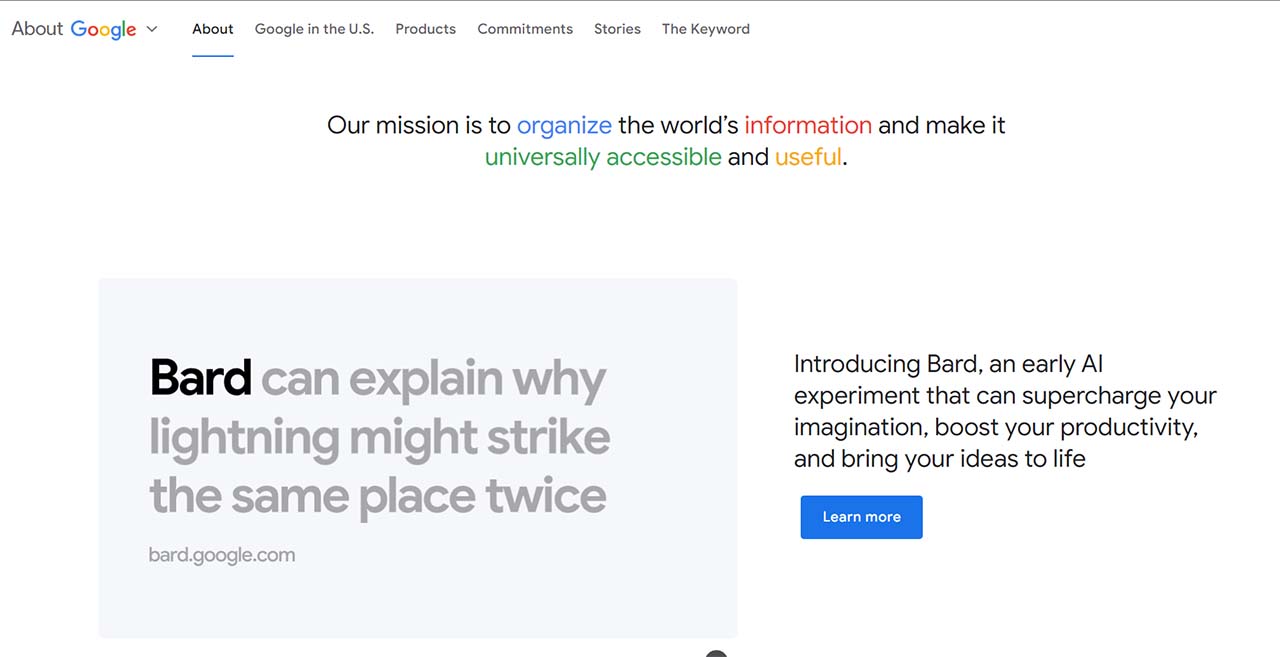
Task: Switch to the Stories tab
Action: pyautogui.click(x=617, y=29)
